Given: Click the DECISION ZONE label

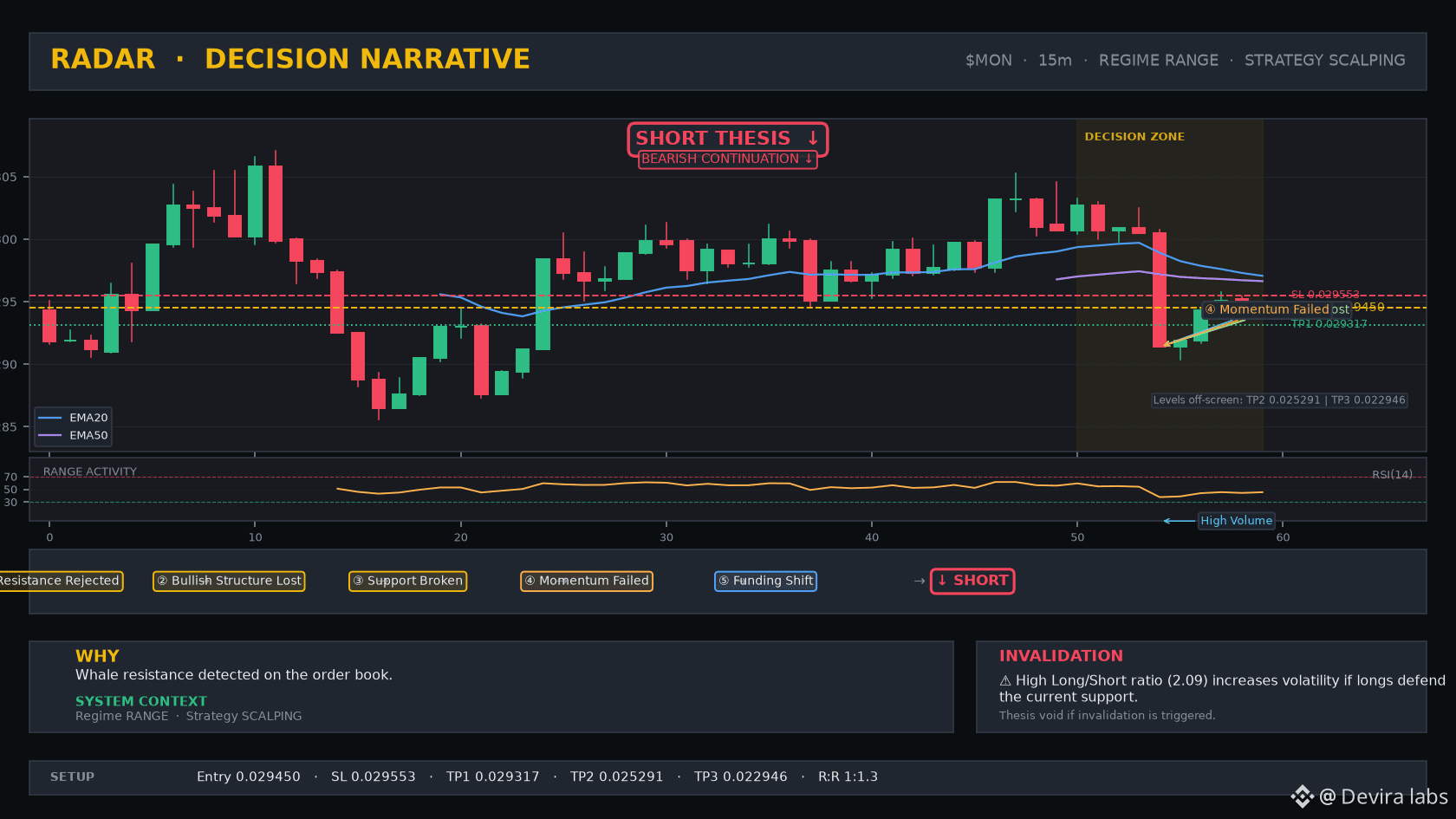Looking at the screenshot, I should (1134, 137).
